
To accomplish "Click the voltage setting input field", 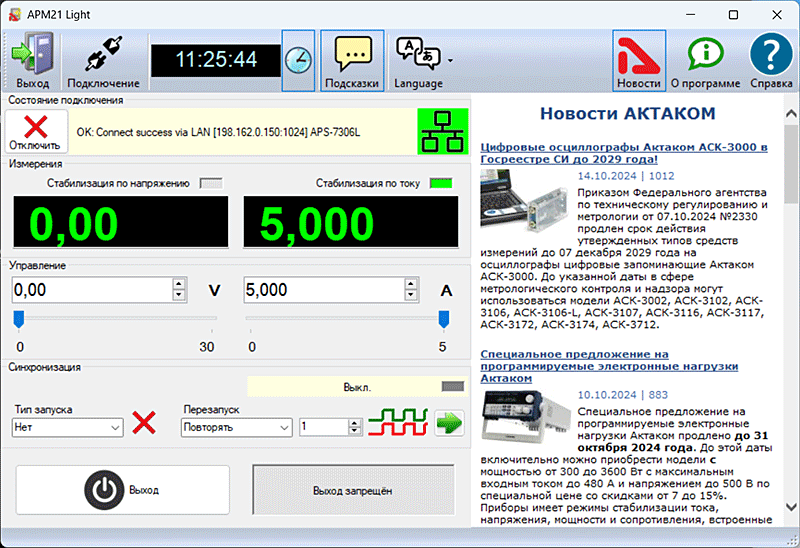I will [x=92, y=290].
